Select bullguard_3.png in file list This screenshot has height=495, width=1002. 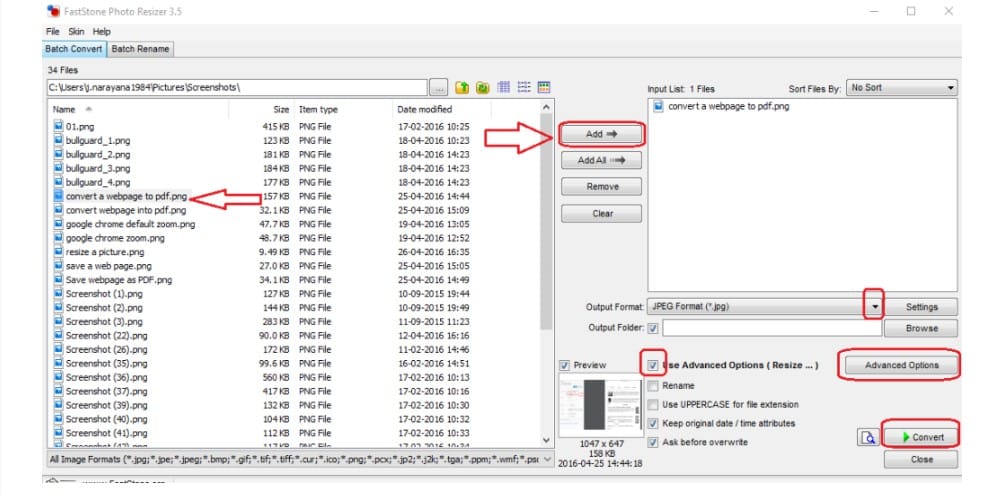pyautogui.click(x=98, y=169)
